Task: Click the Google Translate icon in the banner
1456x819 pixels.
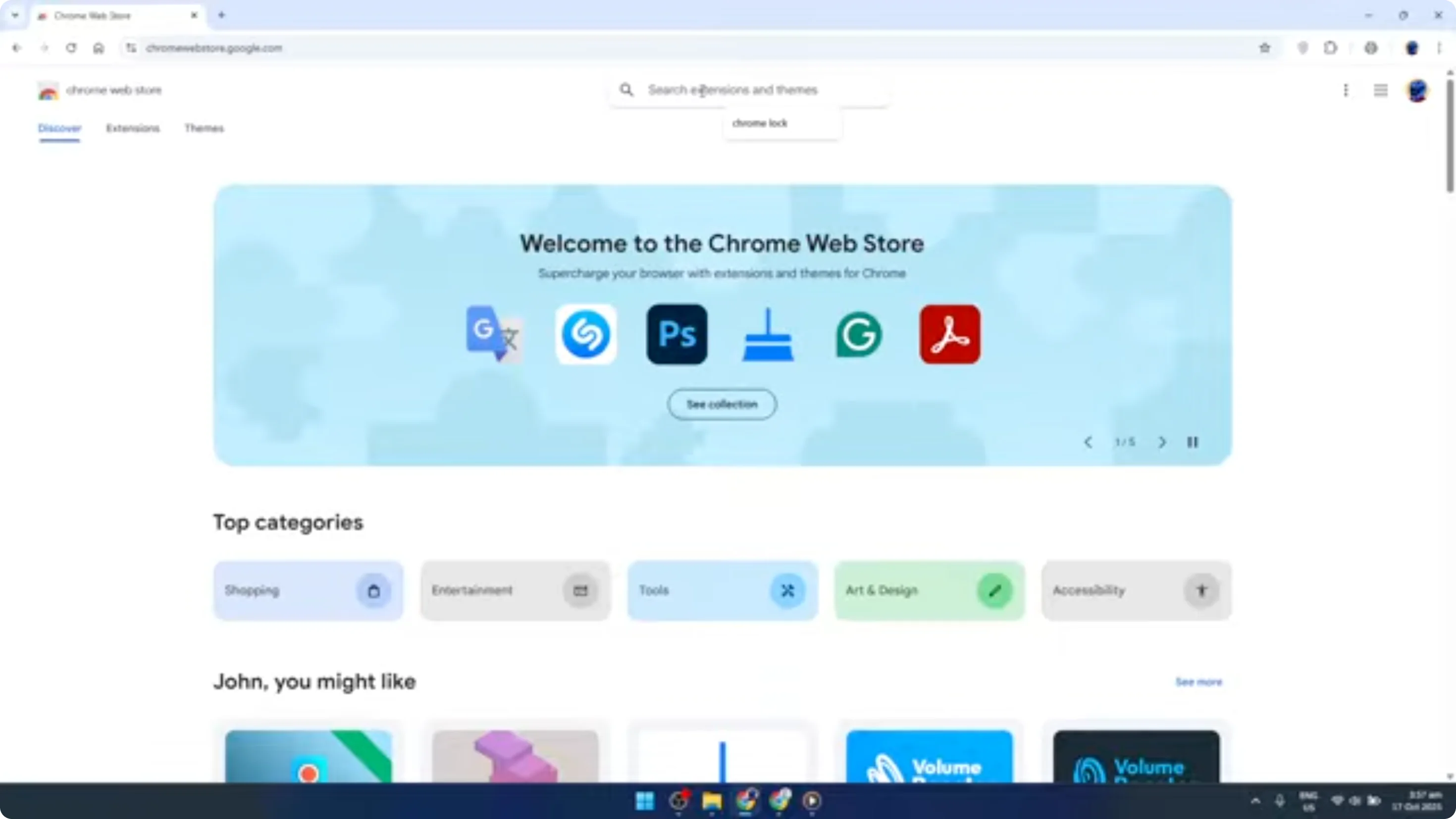Action: [493, 334]
